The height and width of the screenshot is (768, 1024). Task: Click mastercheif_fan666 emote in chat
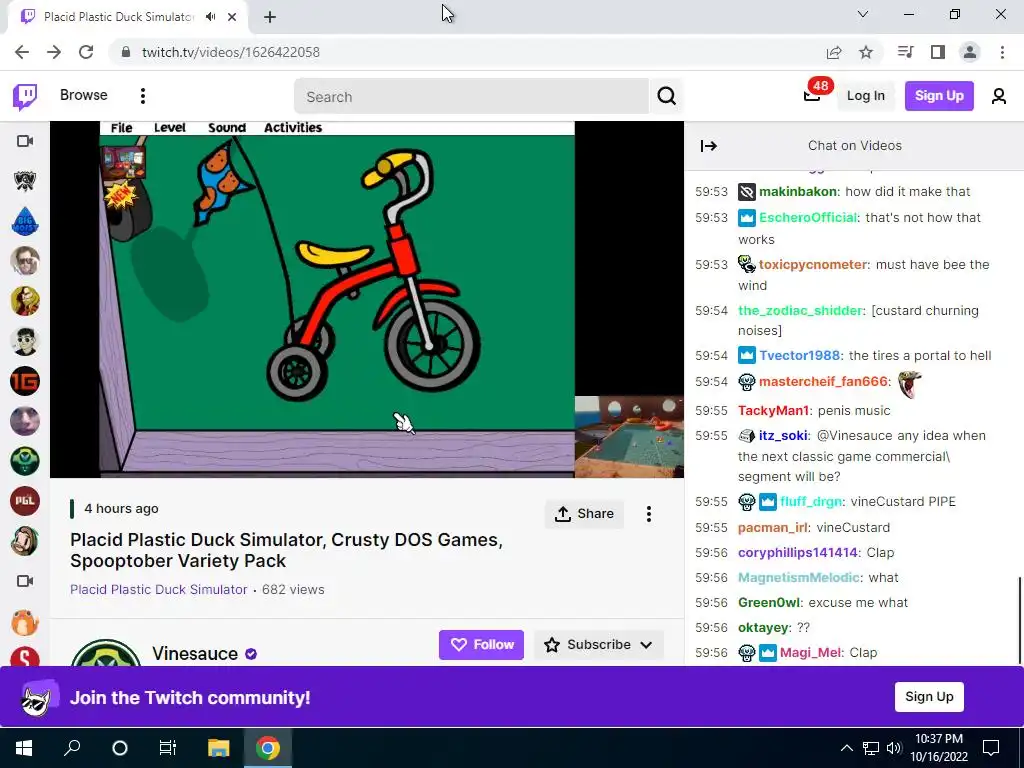click(909, 384)
